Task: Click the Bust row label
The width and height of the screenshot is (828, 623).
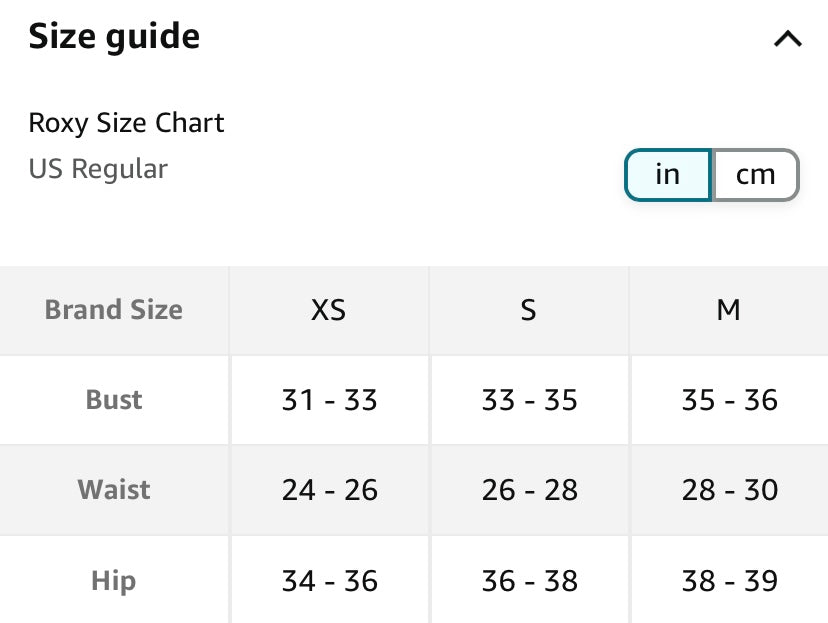Action: [114, 400]
